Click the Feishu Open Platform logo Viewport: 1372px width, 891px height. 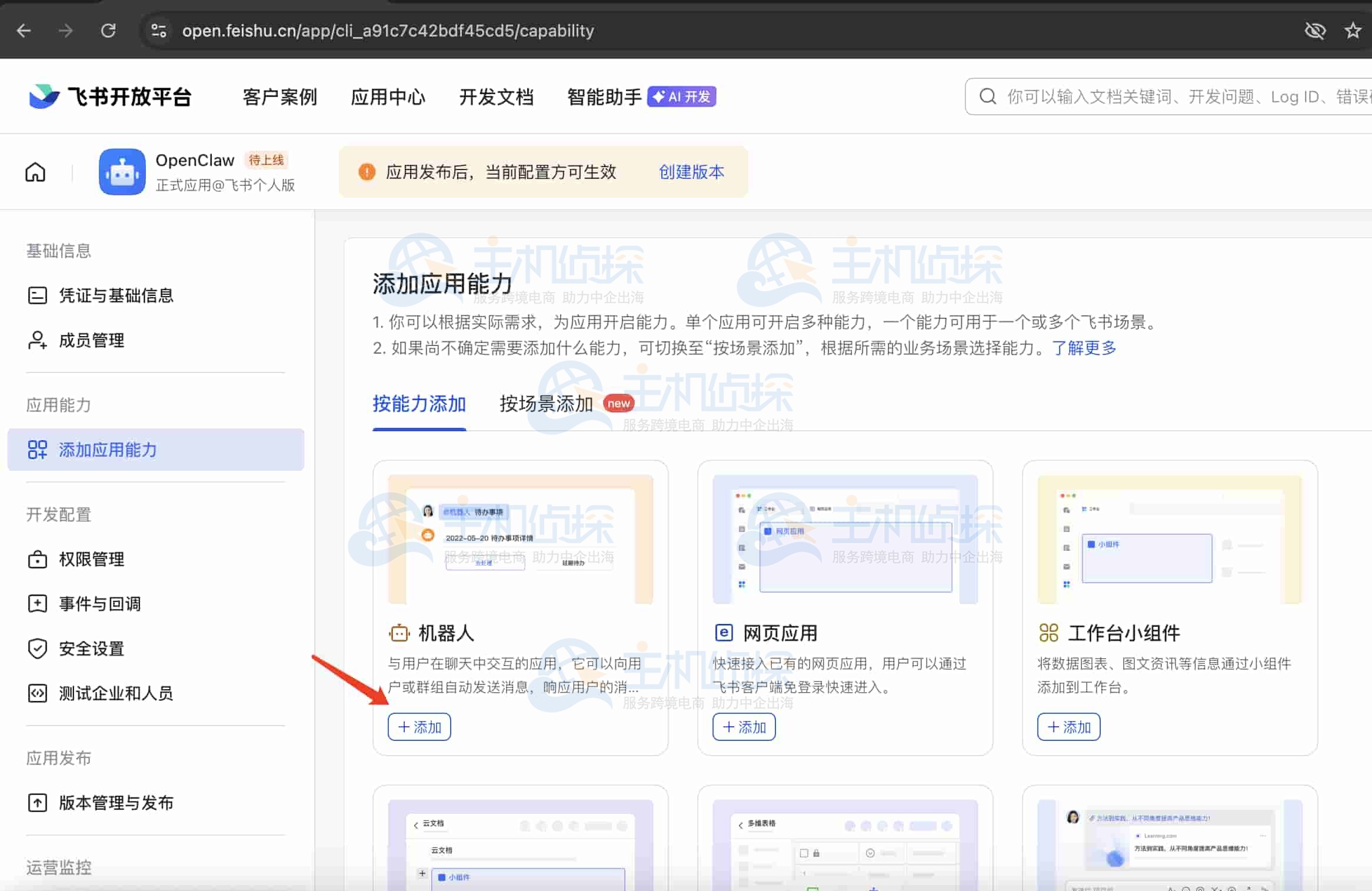click(x=111, y=97)
